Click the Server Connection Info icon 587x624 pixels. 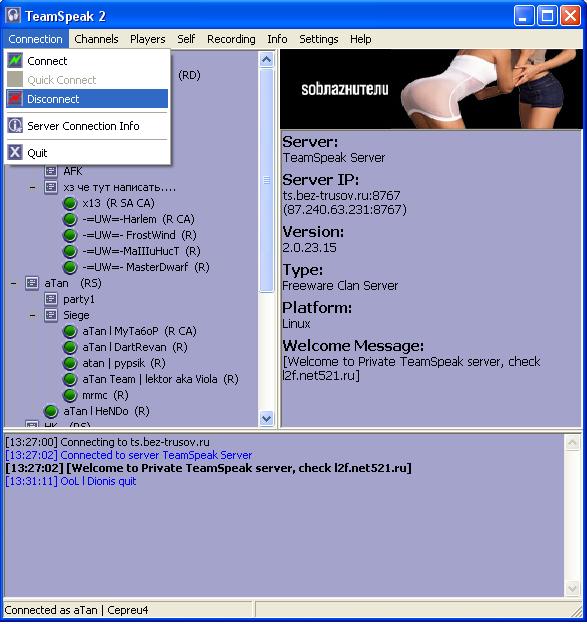click(15, 126)
